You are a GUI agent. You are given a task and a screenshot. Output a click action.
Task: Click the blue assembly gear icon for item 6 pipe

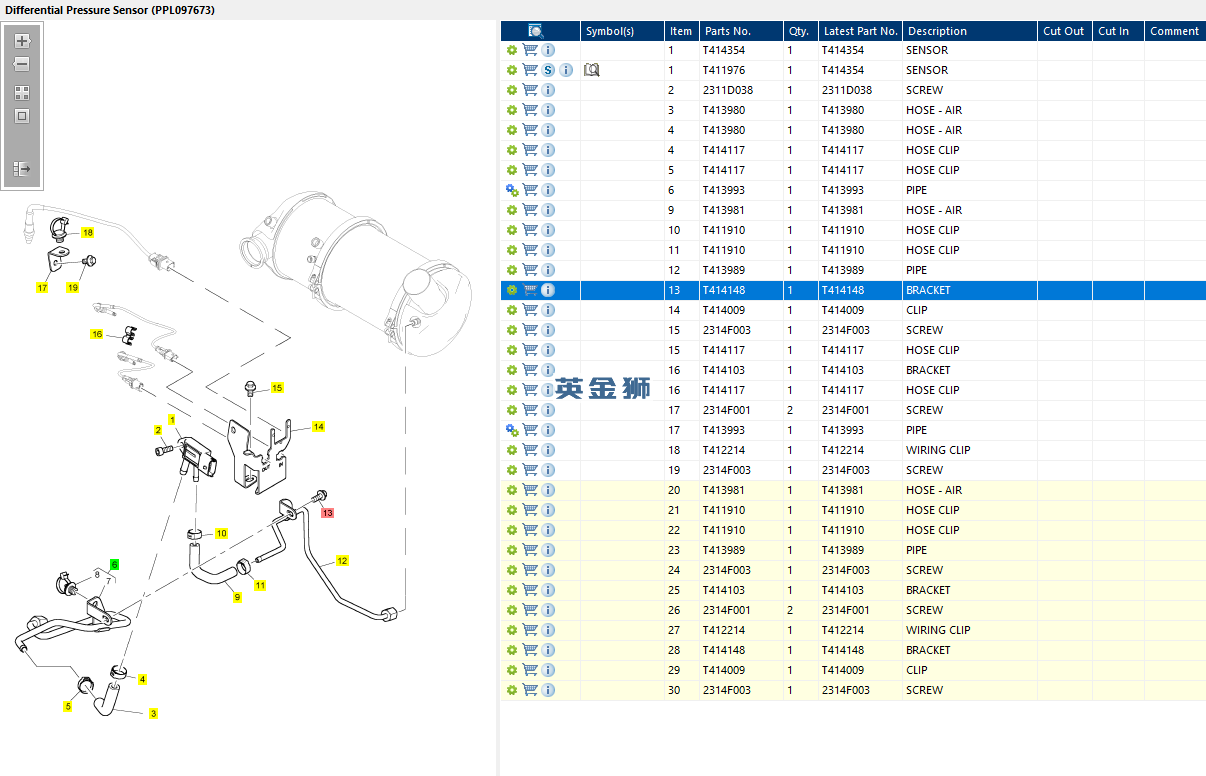512,190
